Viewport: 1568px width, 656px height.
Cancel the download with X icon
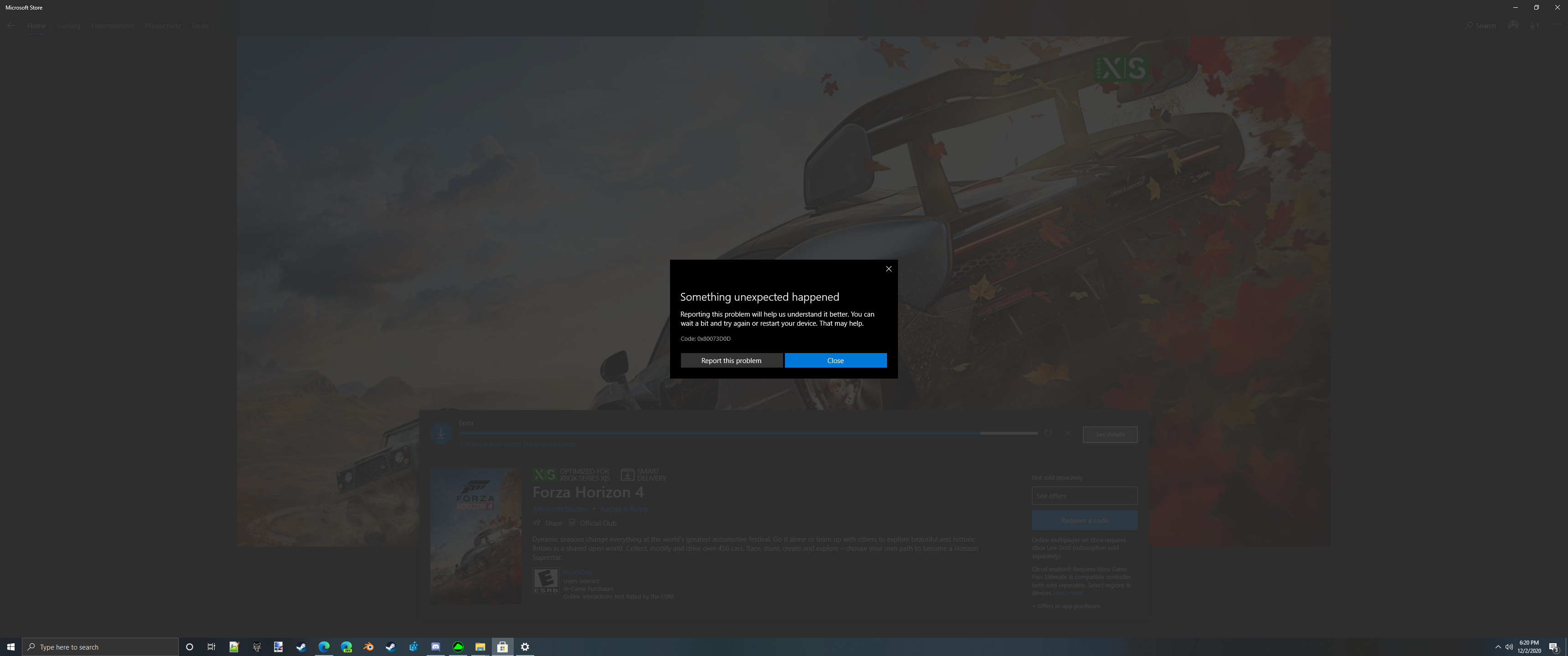[x=1067, y=433]
